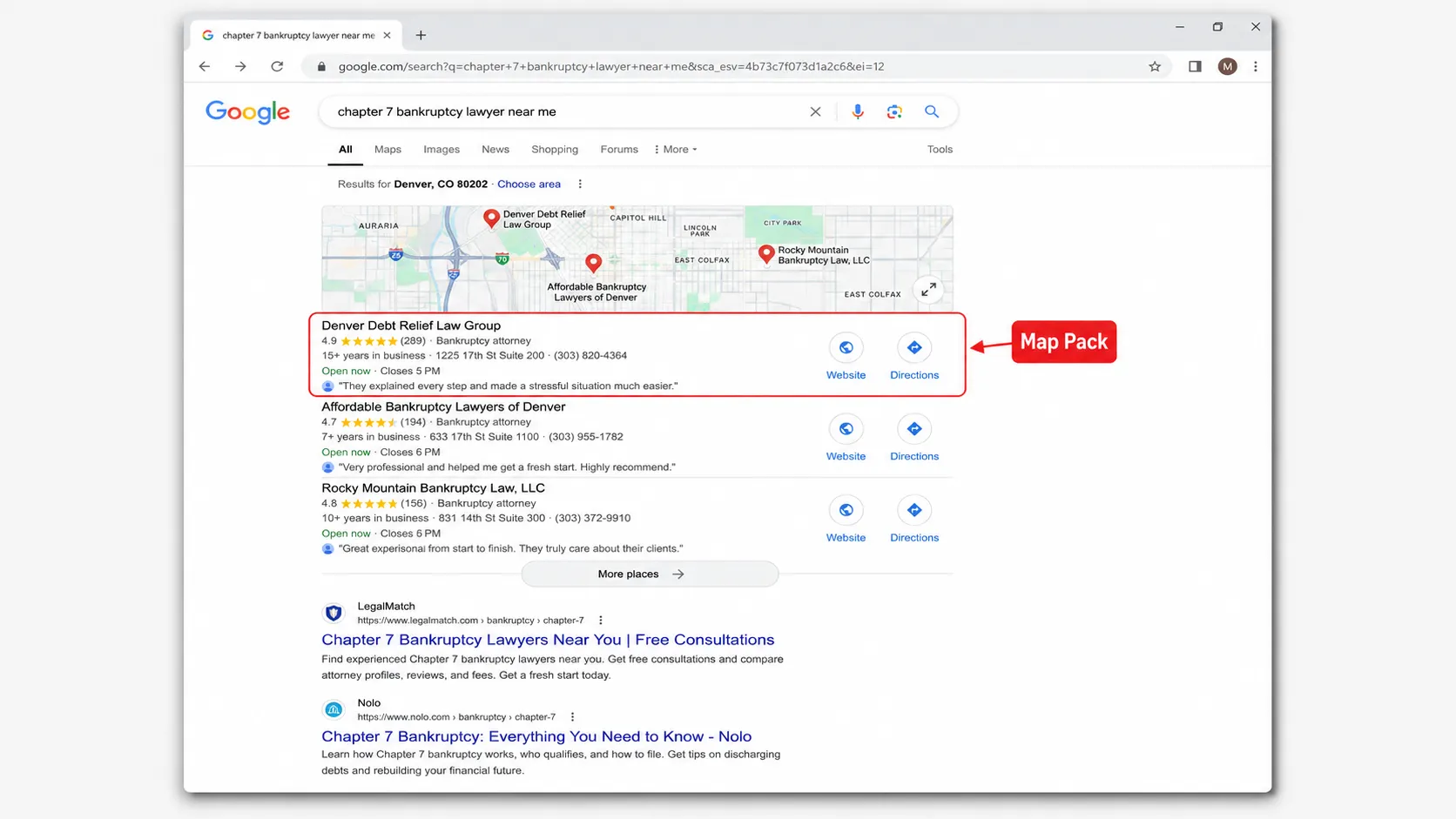Click the review 'They explained every step'

(508, 386)
